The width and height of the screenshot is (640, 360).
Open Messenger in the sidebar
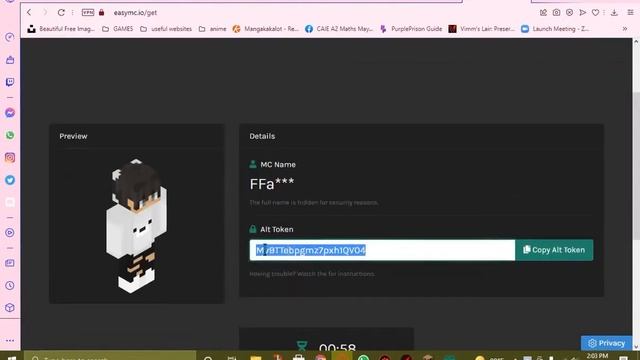(x=10, y=113)
